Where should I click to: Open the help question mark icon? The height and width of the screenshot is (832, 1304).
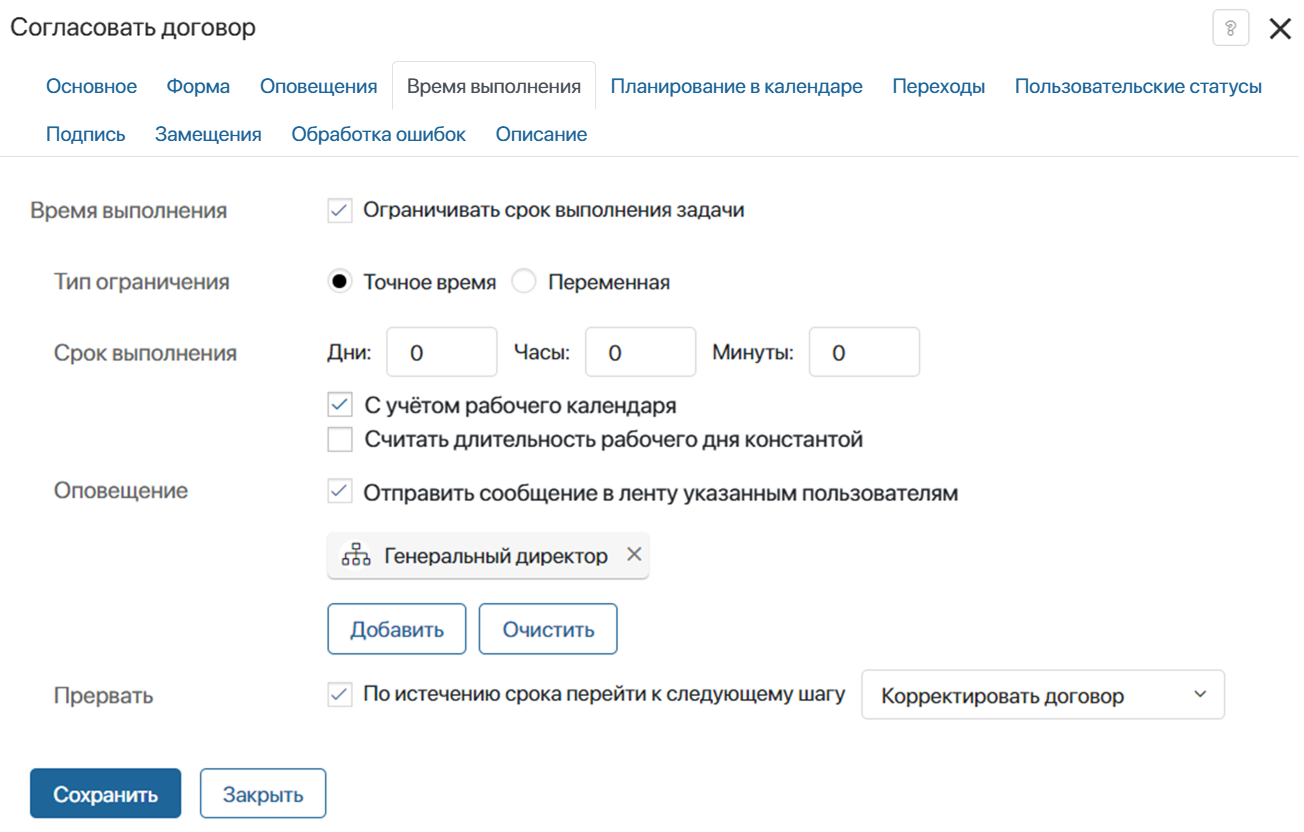[x=1231, y=28]
